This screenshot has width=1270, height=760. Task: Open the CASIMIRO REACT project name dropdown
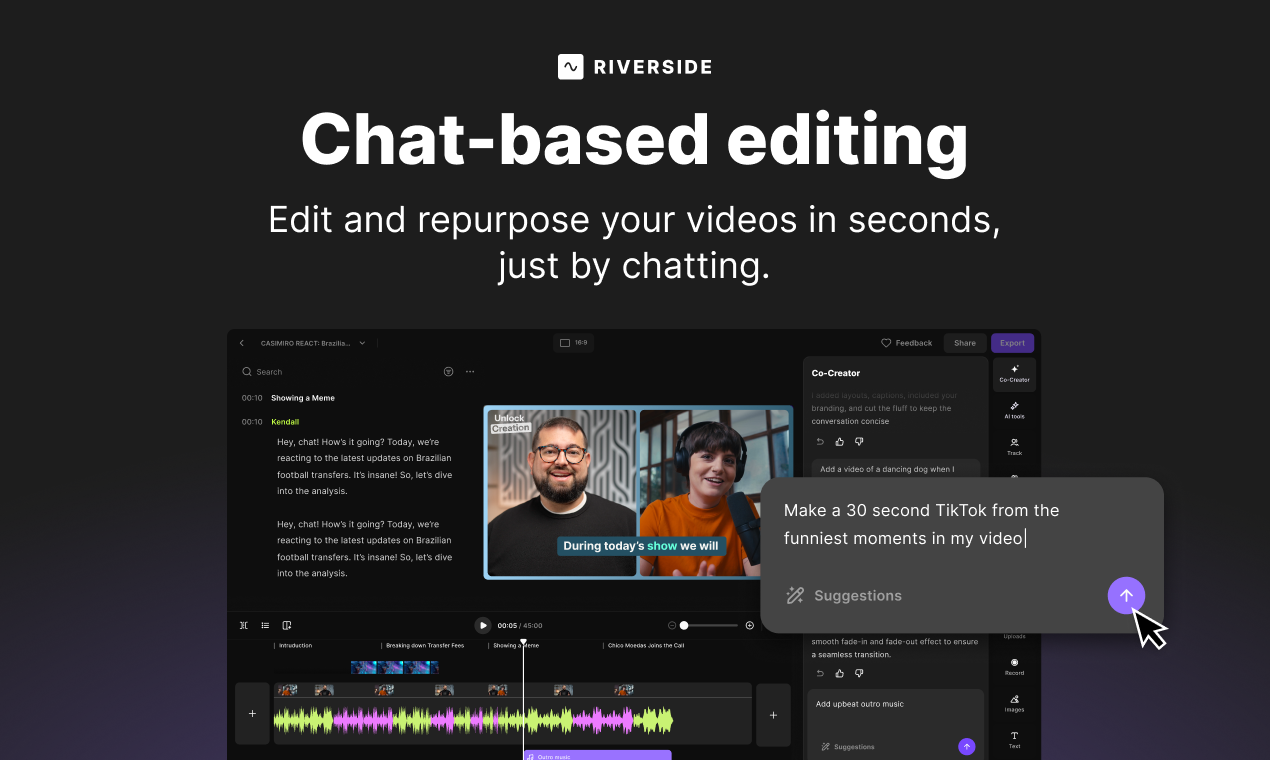tap(361, 342)
